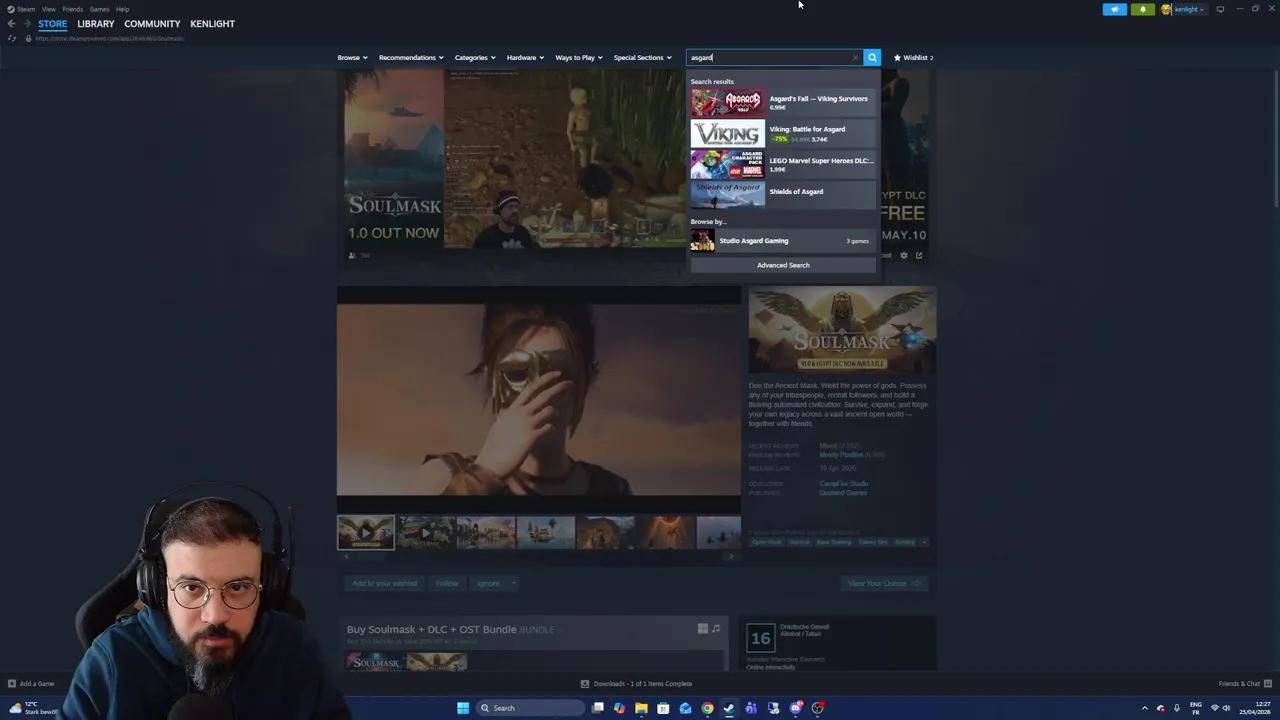
Task: Expand the Browse dropdown
Action: [x=352, y=57]
